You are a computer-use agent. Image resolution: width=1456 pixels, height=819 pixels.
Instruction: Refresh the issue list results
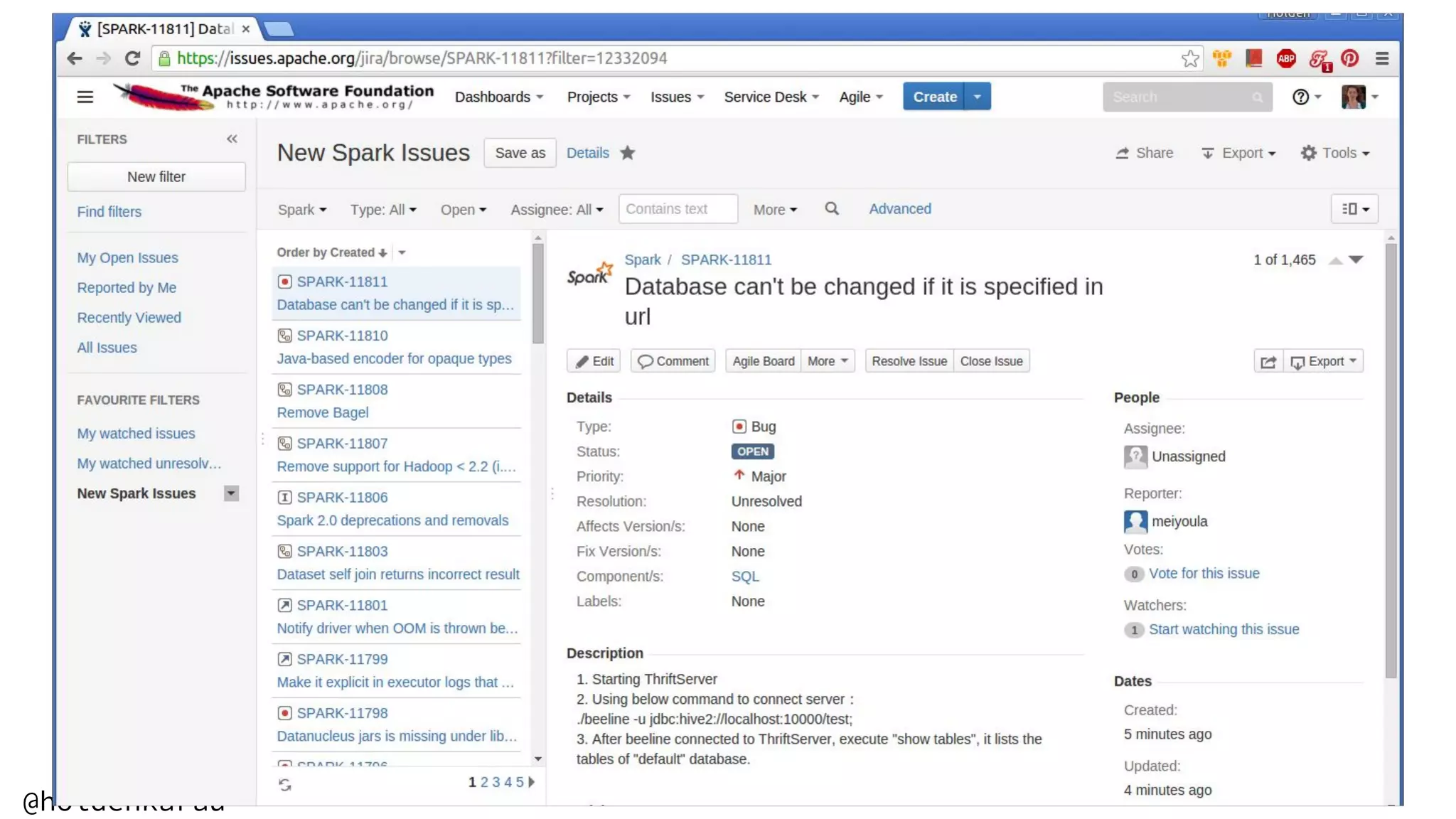click(285, 784)
